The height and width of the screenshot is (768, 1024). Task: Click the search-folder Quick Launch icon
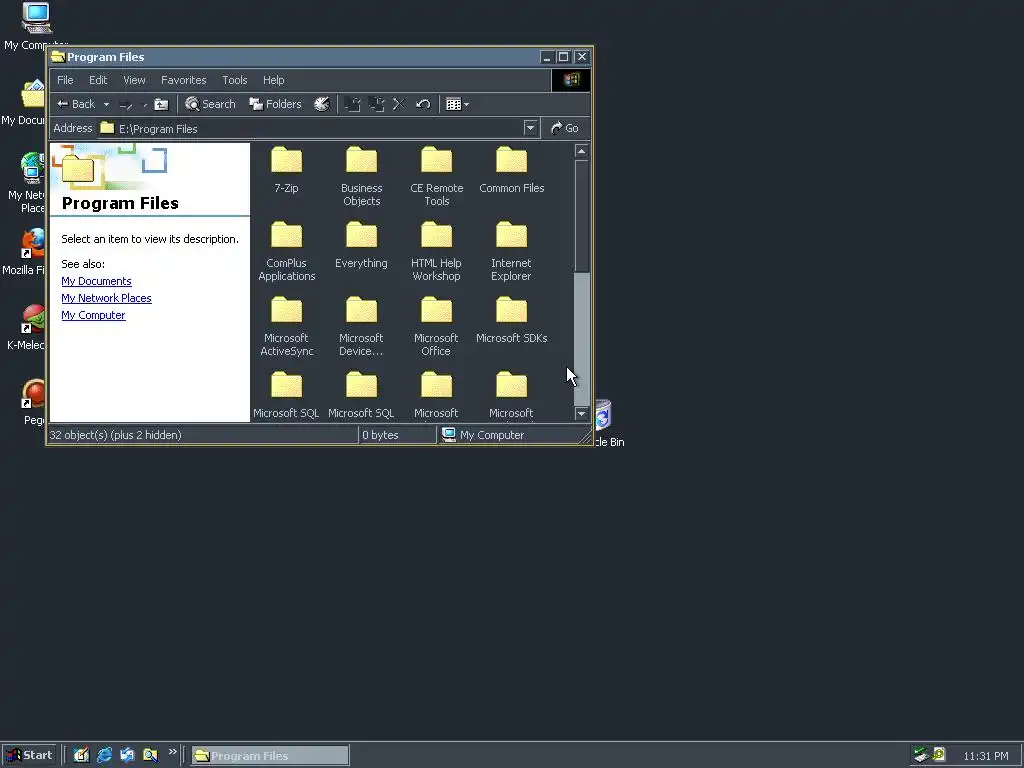click(x=150, y=755)
